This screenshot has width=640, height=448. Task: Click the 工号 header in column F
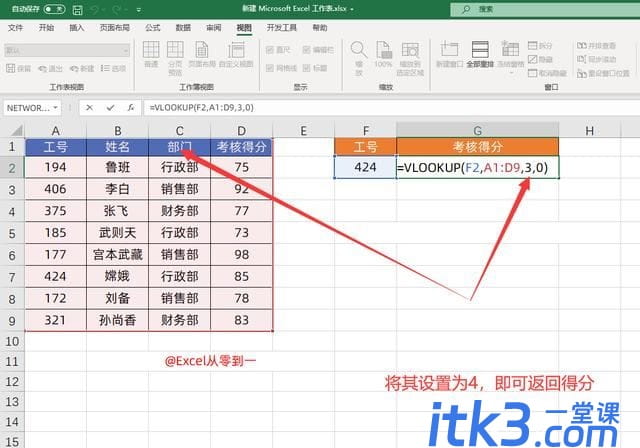click(365, 147)
